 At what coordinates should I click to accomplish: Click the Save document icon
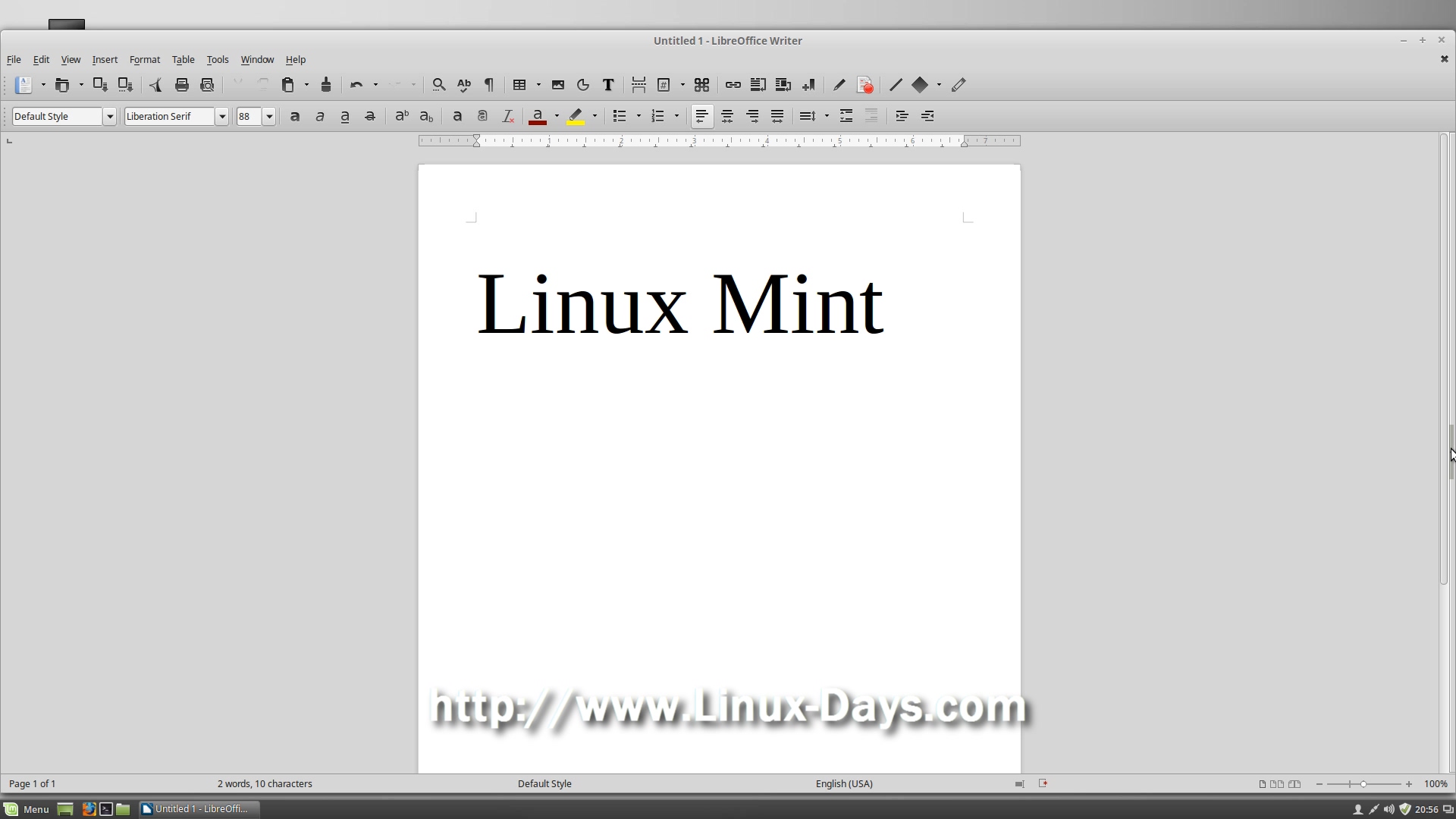coord(100,85)
